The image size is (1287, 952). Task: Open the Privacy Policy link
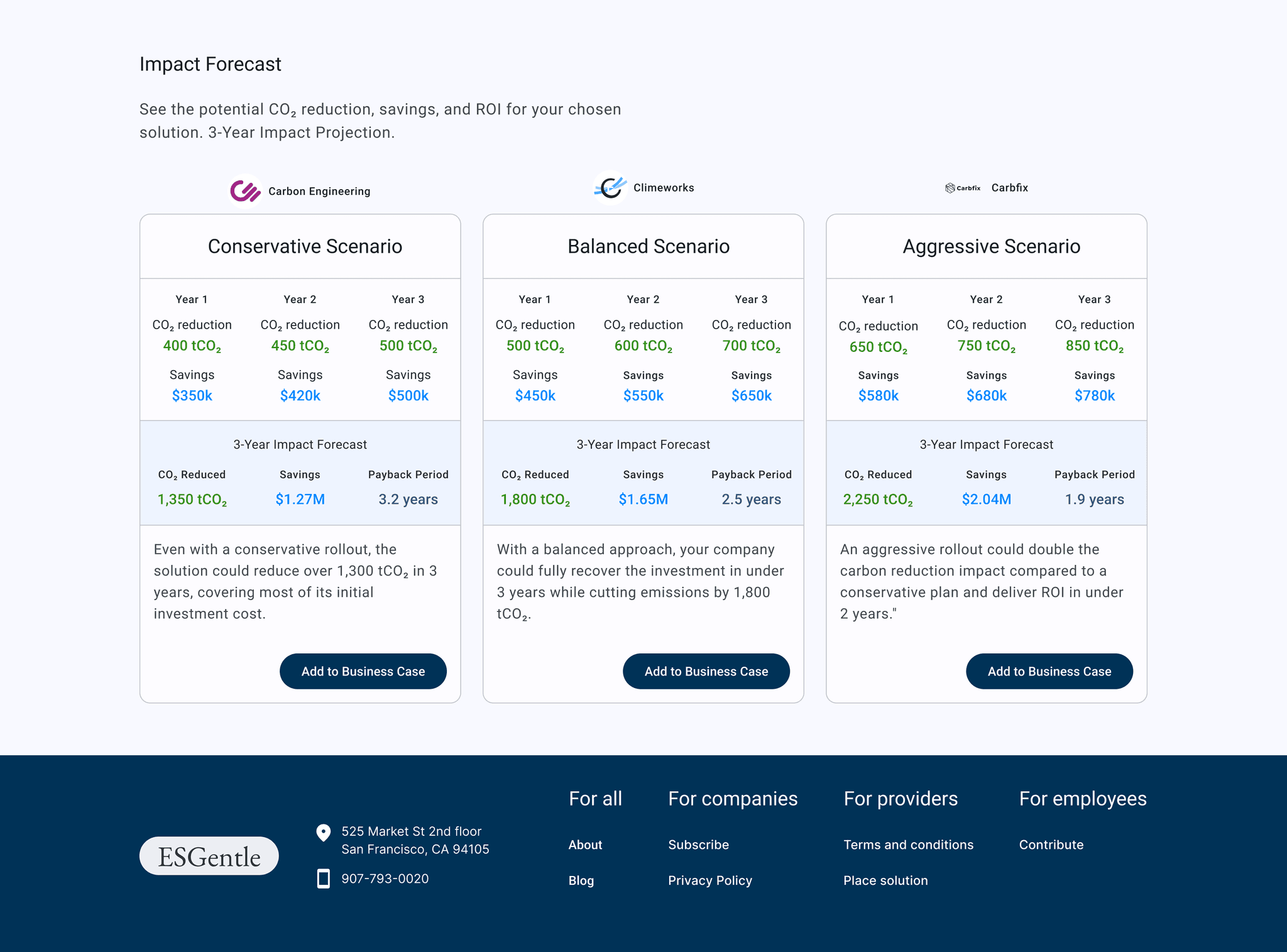[x=709, y=880]
